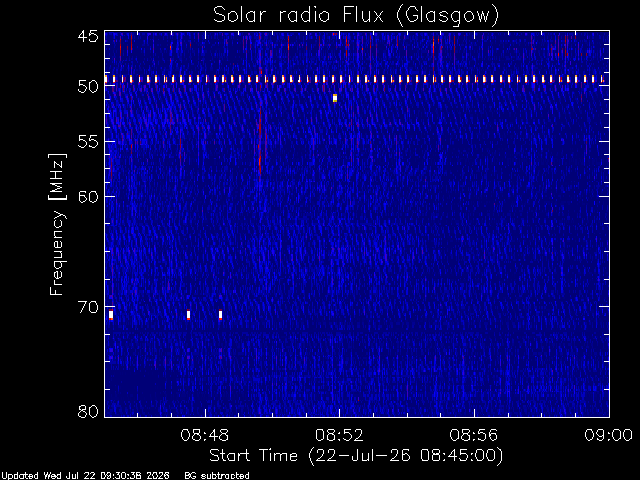Screen dimensions: 640x480
Task: Select the 08:48 time axis label
Action: (x=204, y=435)
